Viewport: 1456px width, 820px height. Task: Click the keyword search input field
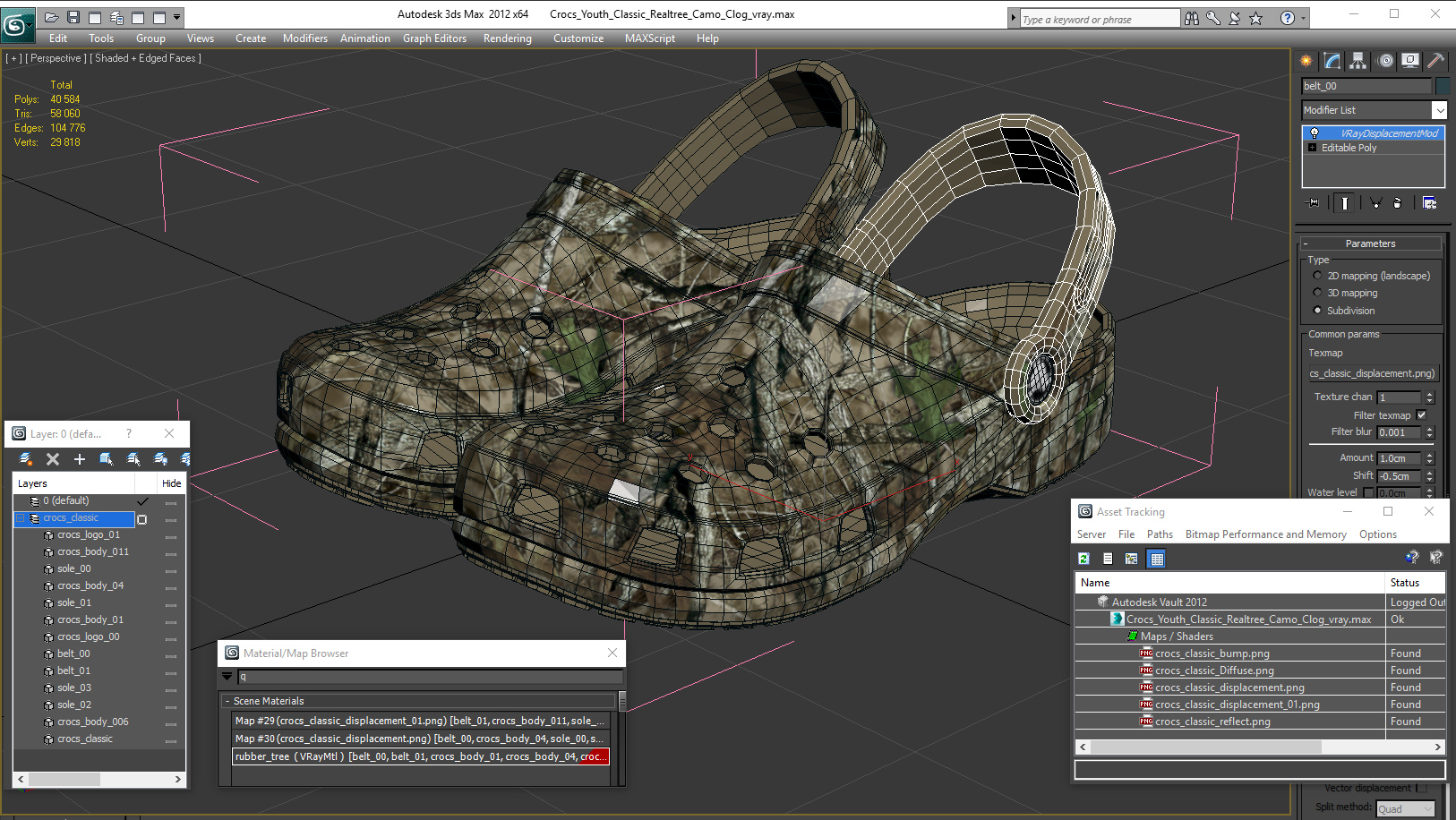(x=1100, y=19)
